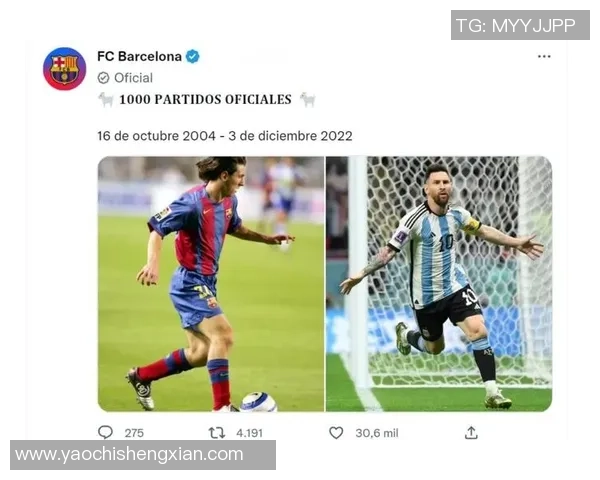Click the right goat emoji in tweet
Viewport: 600px width, 480px height.
[308, 100]
